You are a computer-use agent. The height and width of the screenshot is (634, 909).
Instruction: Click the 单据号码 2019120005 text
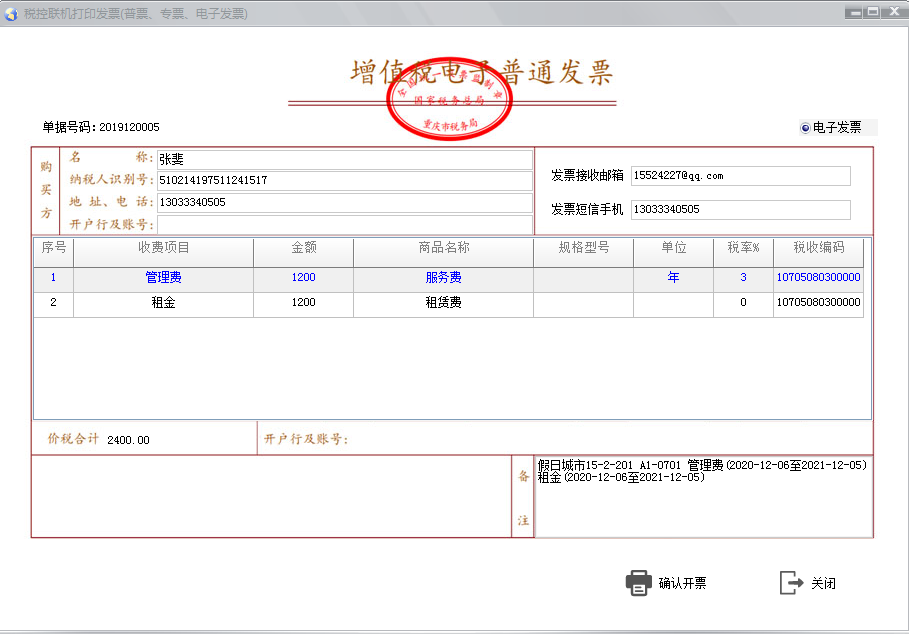tap(101, 127)
